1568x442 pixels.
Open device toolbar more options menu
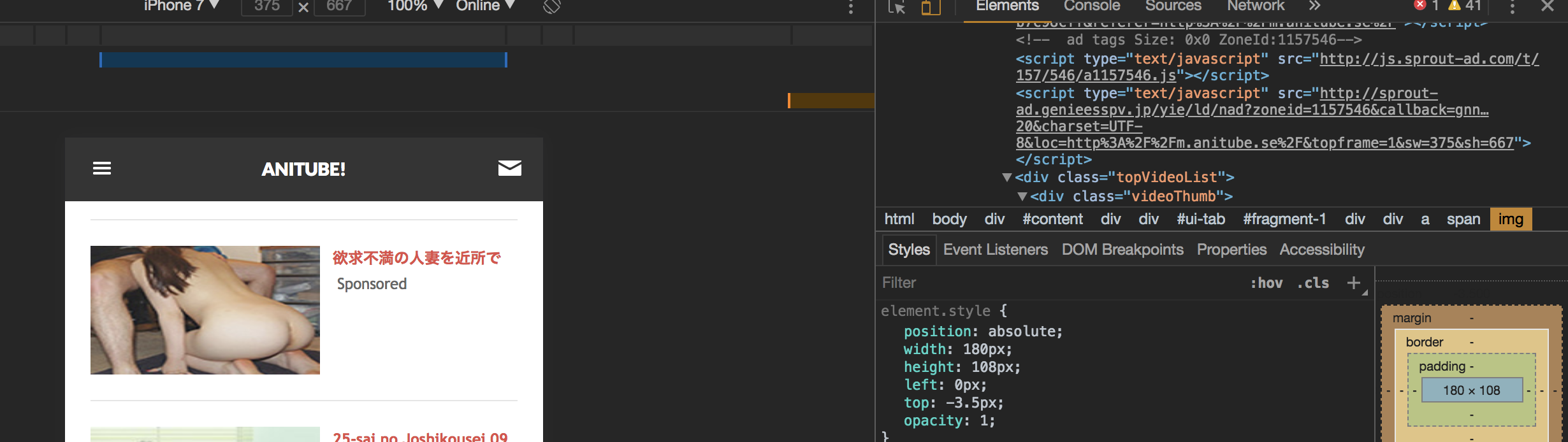pyautogui.click(x=850, y=7)
